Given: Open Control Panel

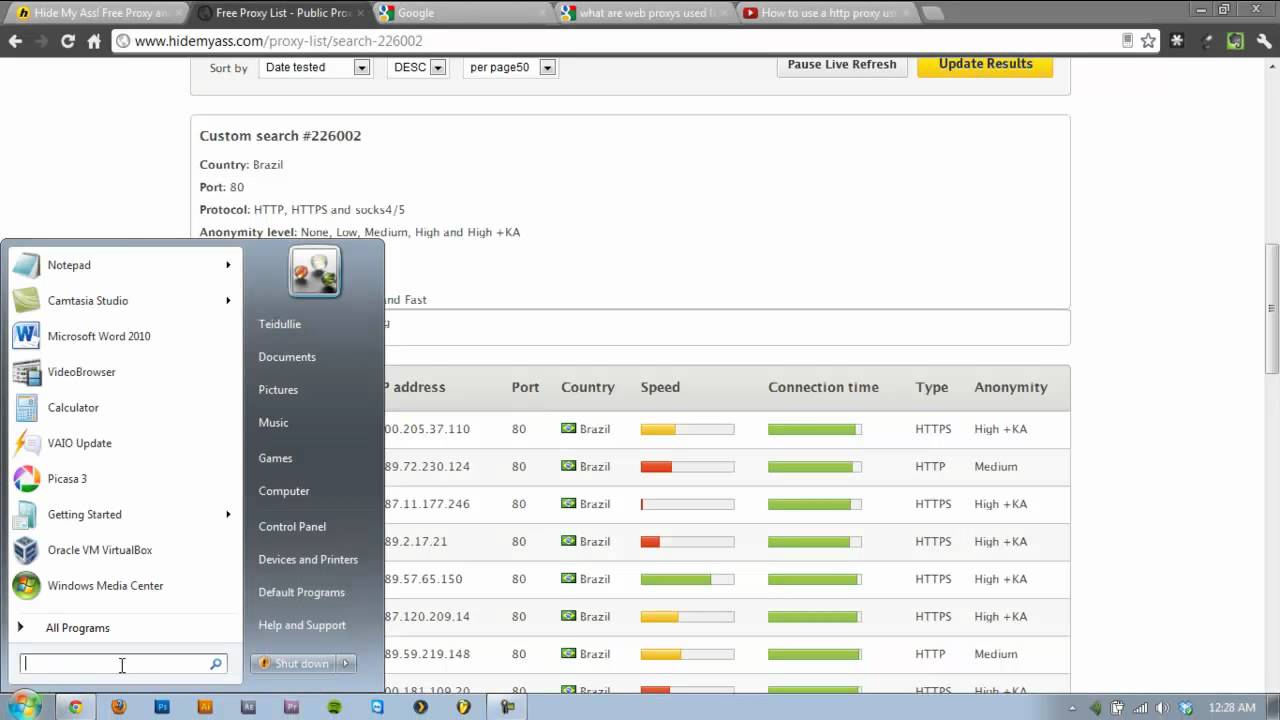Looking at the screenshot, I should click(x=292, y=527).
